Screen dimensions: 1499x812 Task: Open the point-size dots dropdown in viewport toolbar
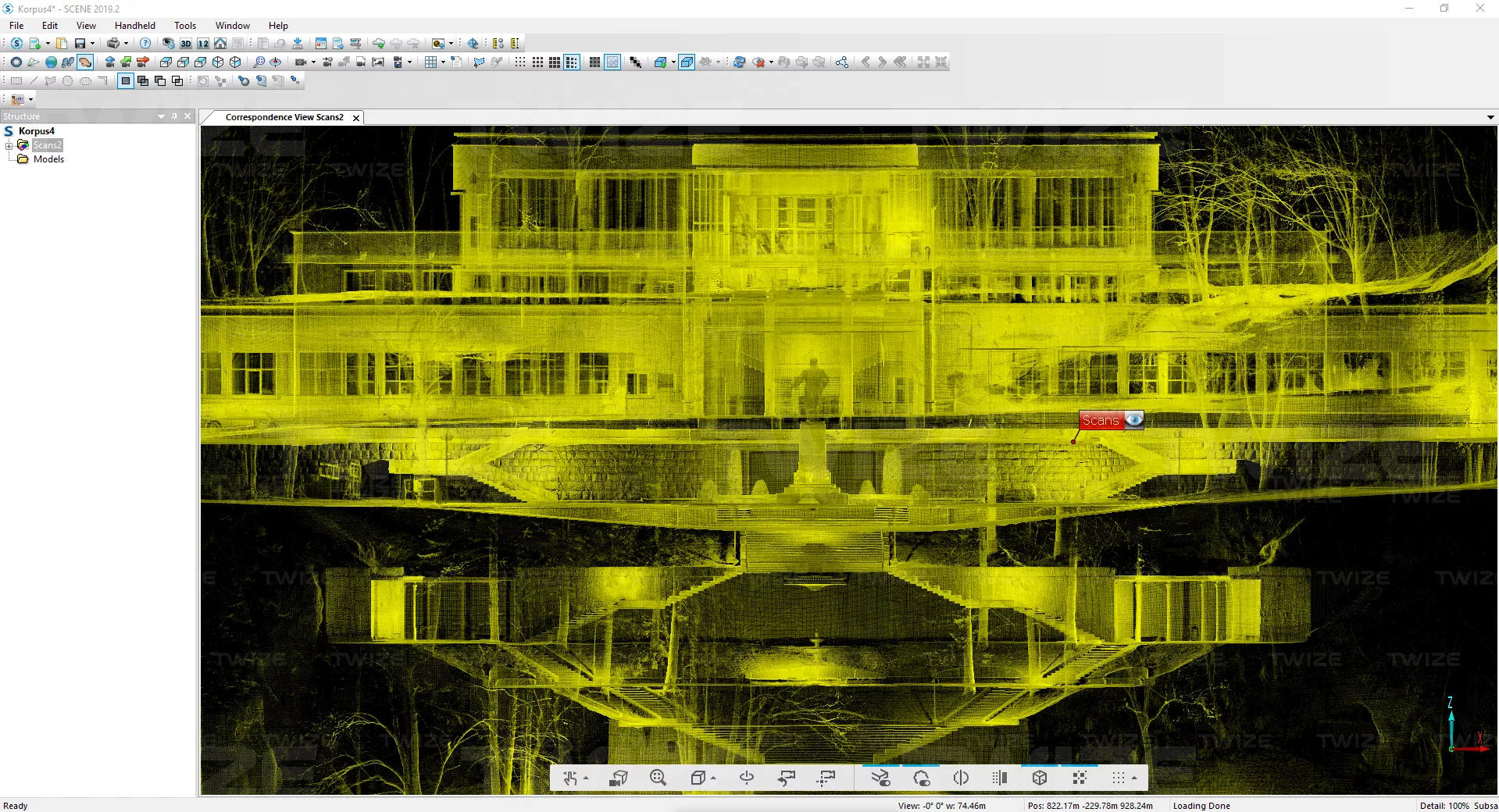point(1134,778)
